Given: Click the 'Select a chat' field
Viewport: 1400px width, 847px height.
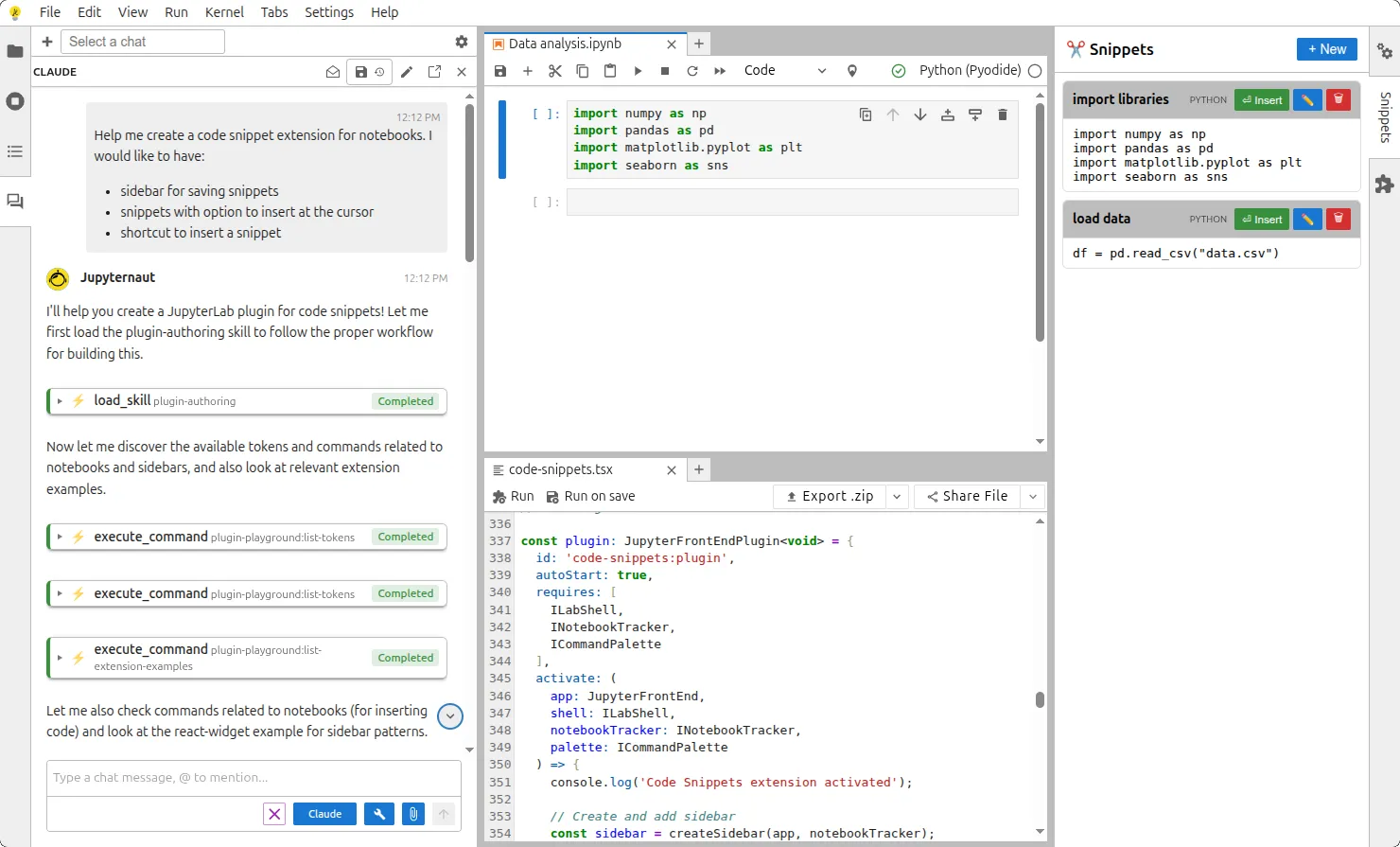Looking at the screenshot, I should point(143,42).
